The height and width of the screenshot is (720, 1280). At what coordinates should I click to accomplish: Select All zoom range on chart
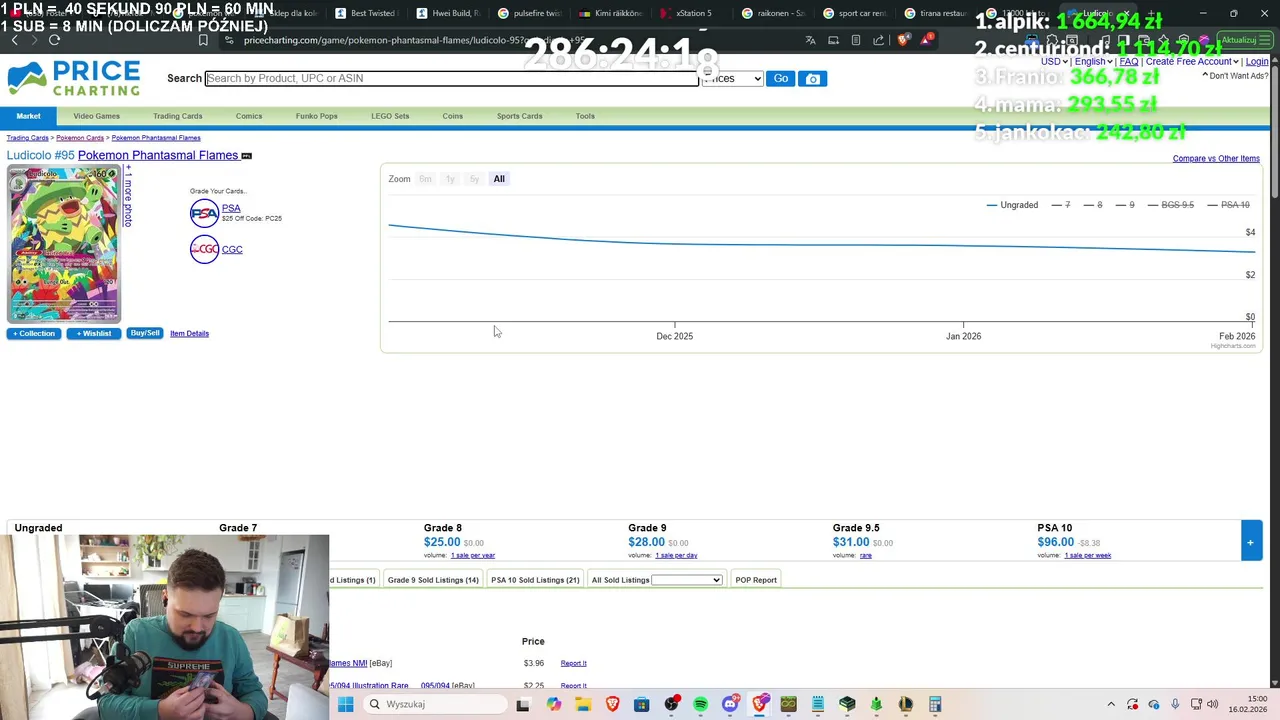pos(499,179)
